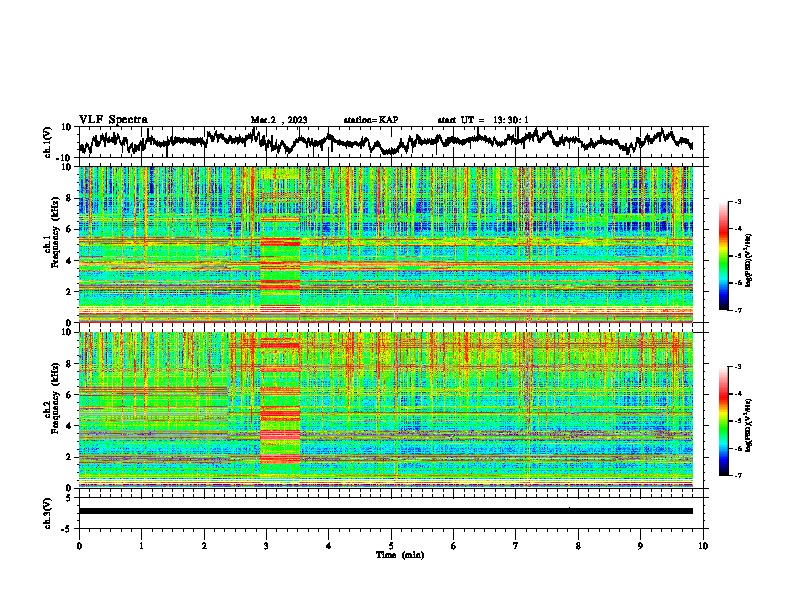Click time axis tick label "4"
The width and height of the screenshot is (792, 612).
tap(329, 546)
